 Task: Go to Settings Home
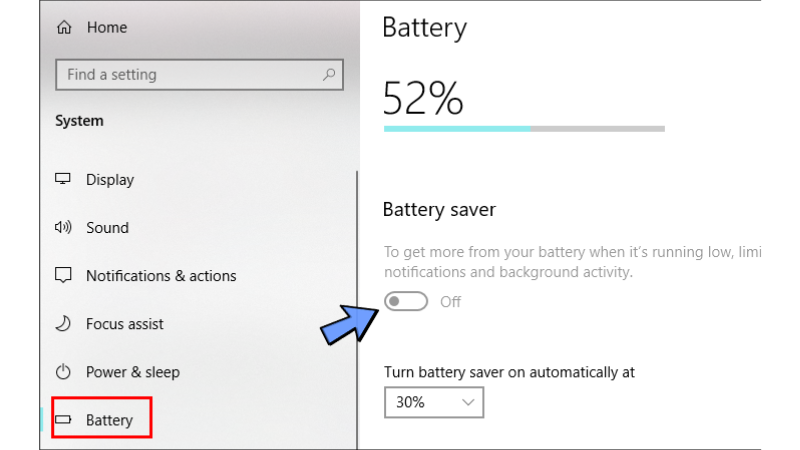pos(107,28)
